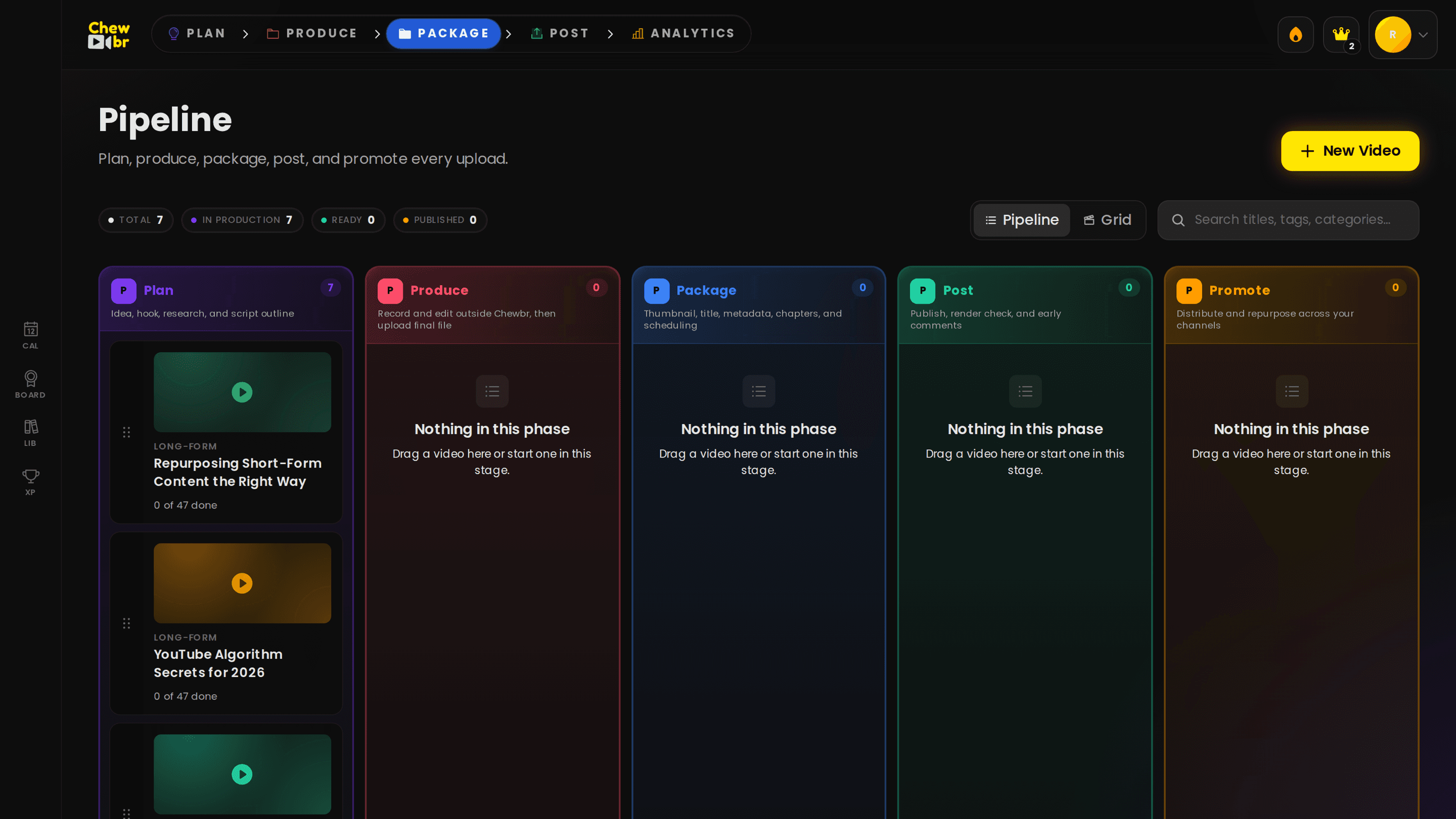Click the Plan column count 7
Image resolution: width=1456 pixels, height=819 pixels.
331,288
